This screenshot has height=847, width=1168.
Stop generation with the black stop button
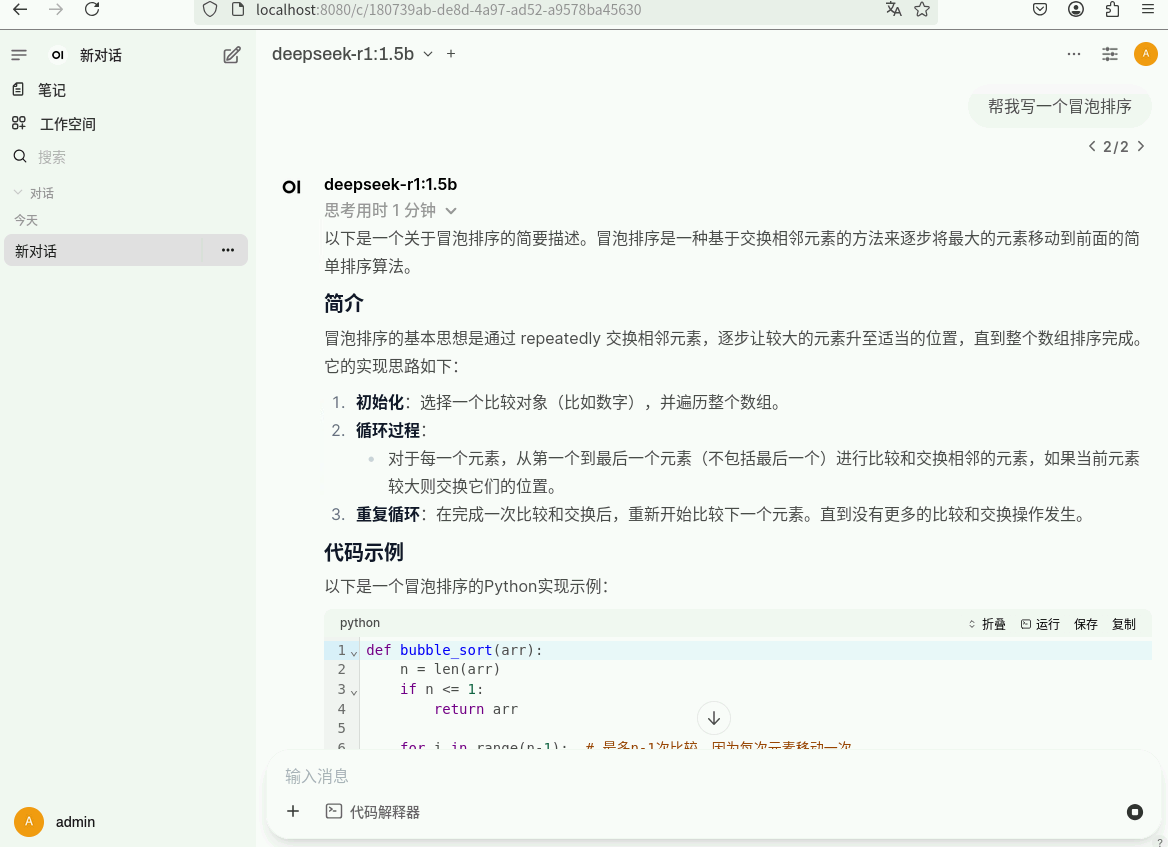pyautogui.click(x=1134, y=812)
